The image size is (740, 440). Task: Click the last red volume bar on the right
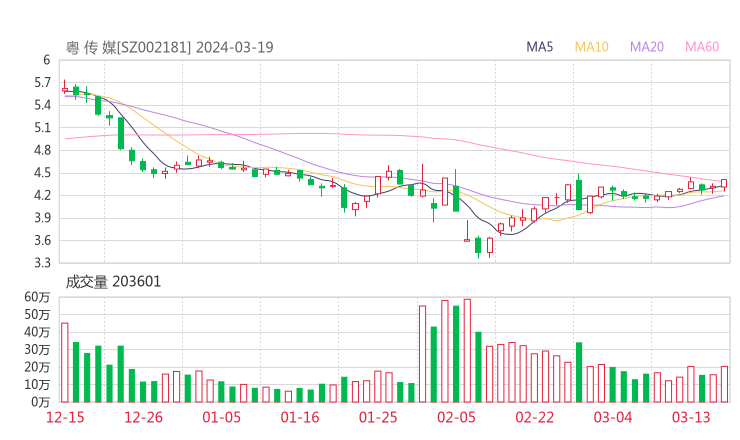(x=724, y=384)
